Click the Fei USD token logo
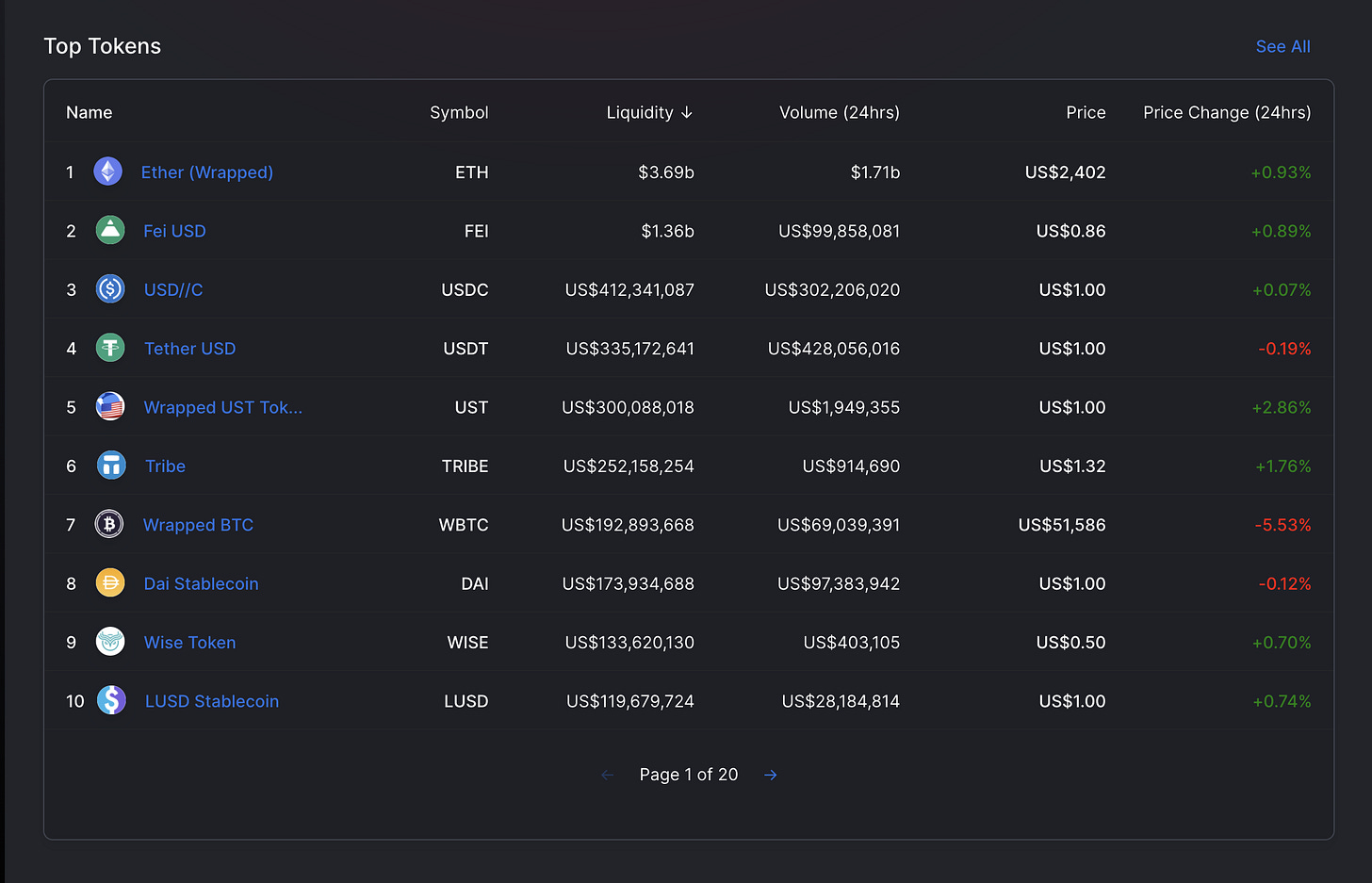 [x=110, y=230]
